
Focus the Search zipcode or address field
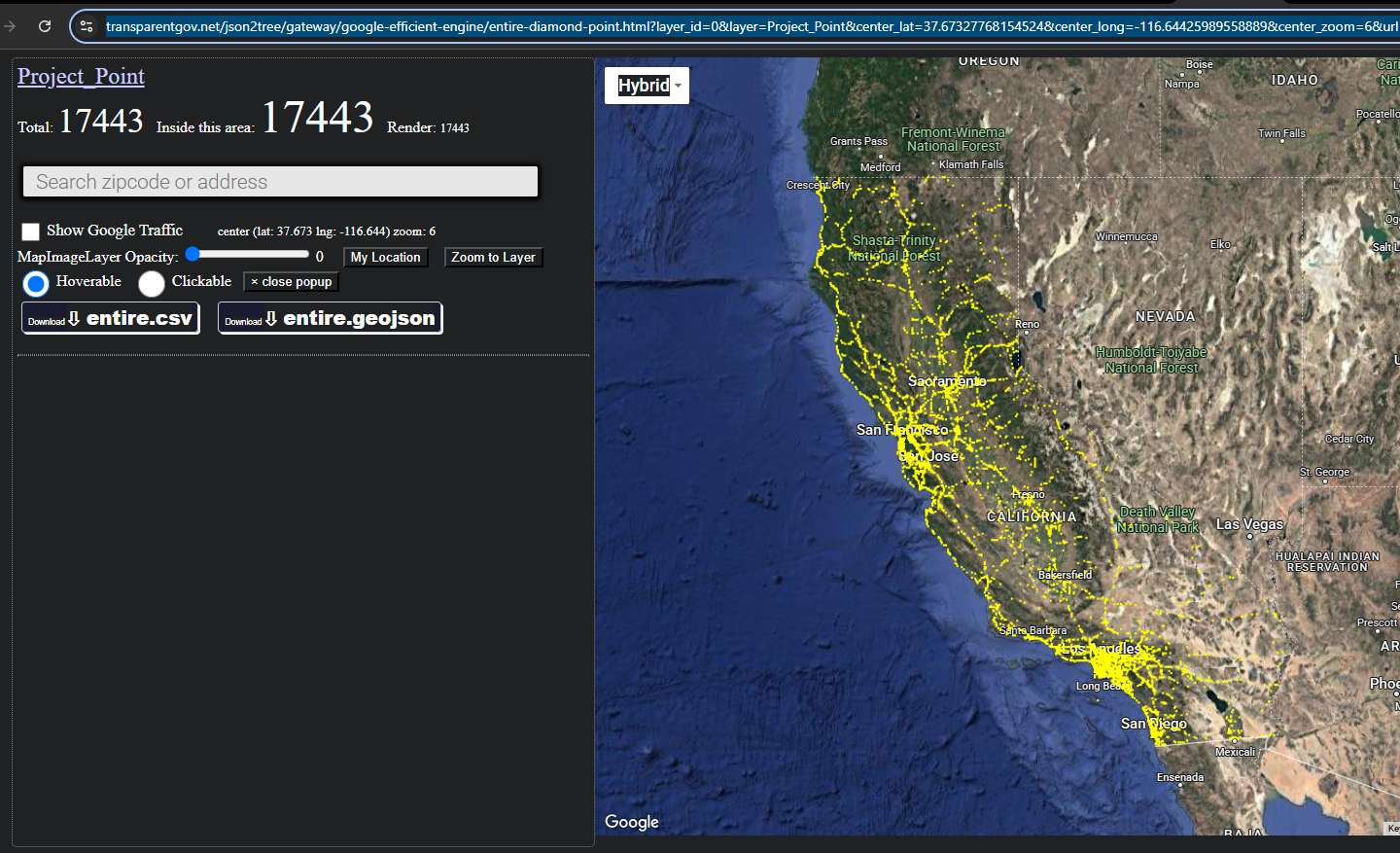point(280,182)
